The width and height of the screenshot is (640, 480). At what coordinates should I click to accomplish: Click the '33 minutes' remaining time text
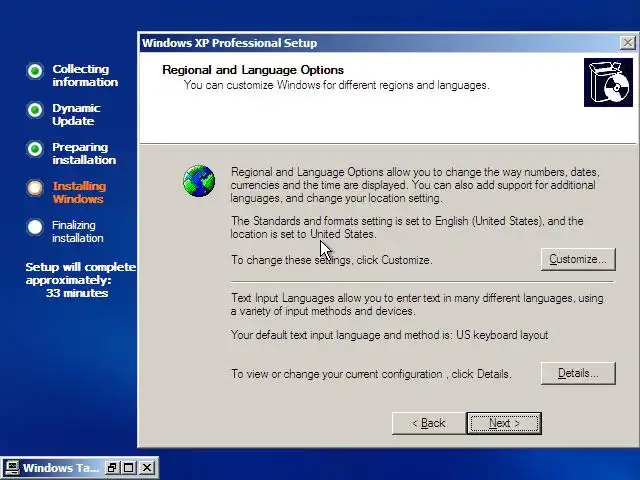point(77,293)
